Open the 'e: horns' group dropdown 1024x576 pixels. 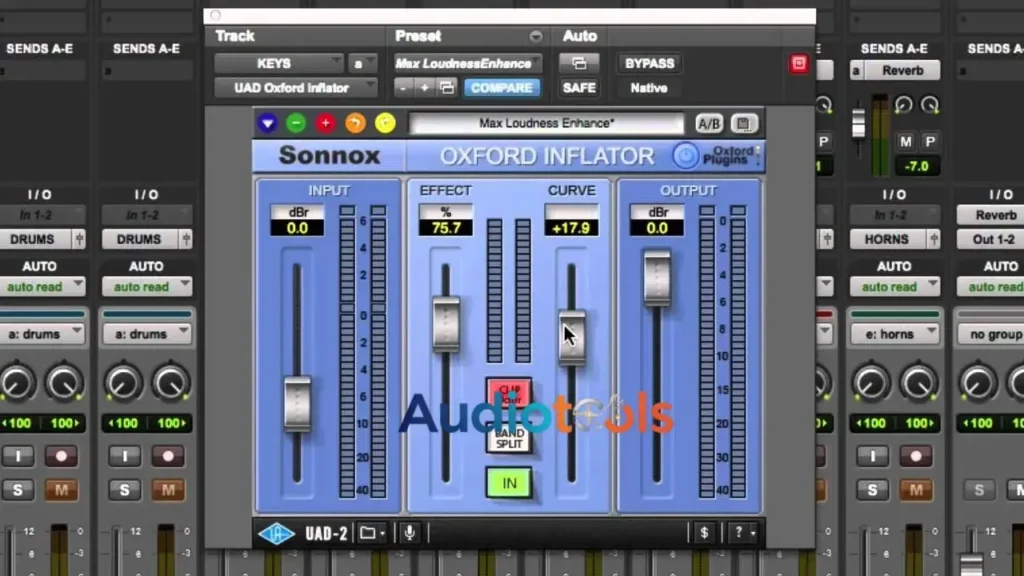(895, 334)
